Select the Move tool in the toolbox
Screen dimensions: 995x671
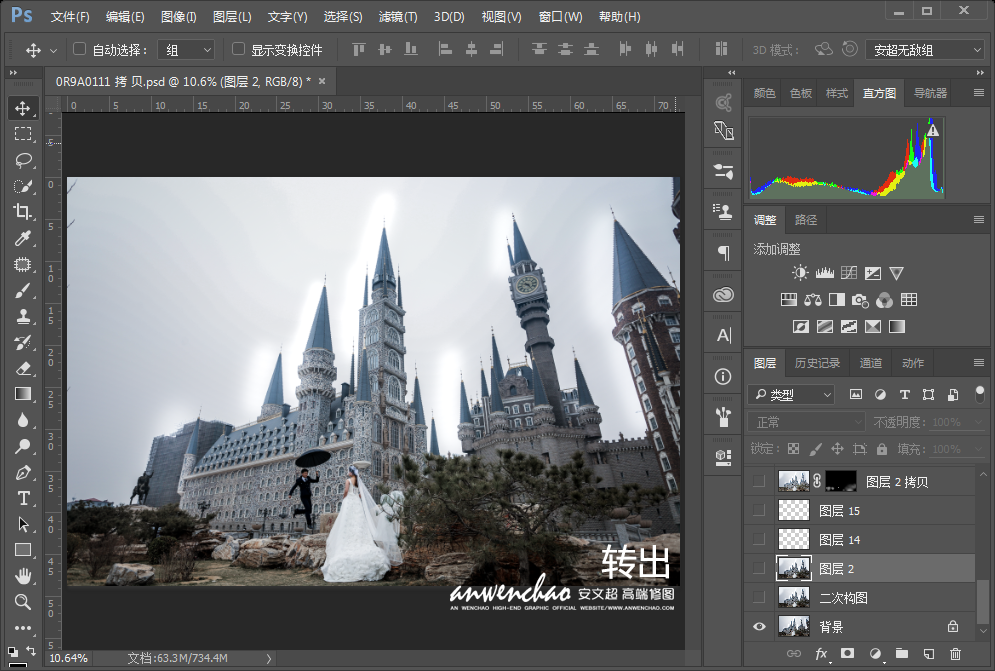(23, 108)
